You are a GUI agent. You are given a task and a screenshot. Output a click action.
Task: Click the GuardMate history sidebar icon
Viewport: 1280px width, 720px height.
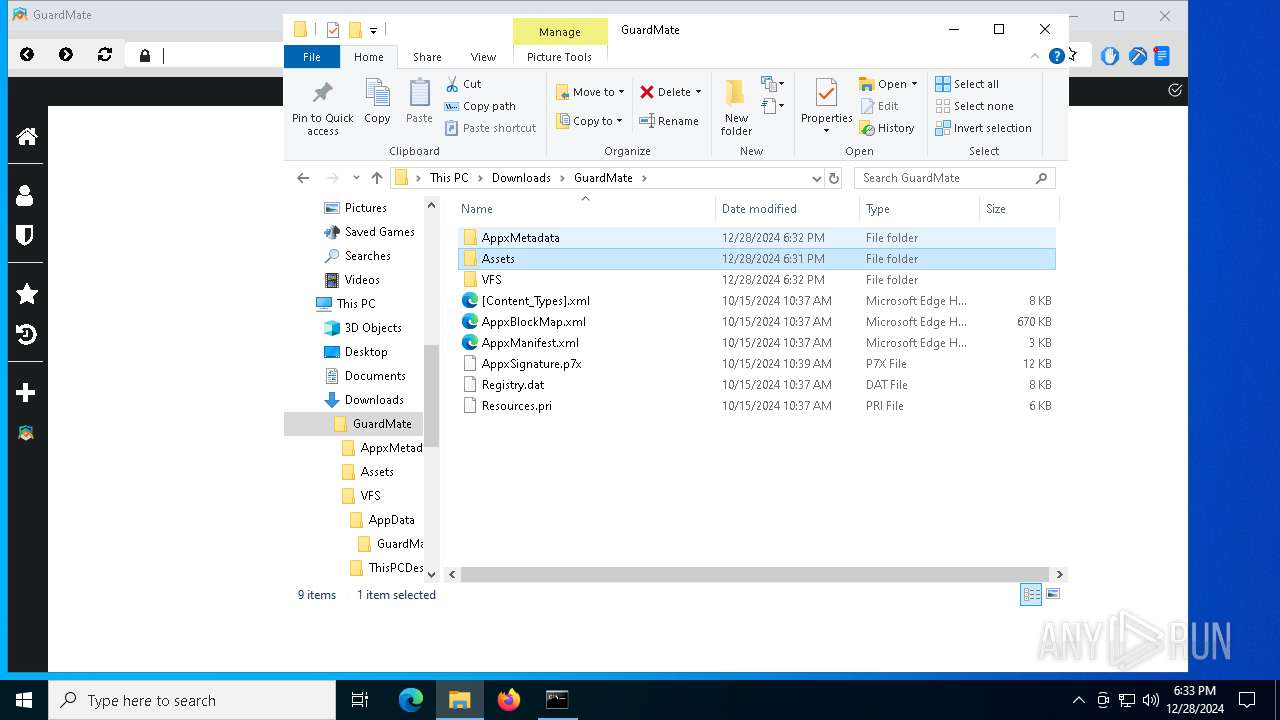click(x=26, y=334)
